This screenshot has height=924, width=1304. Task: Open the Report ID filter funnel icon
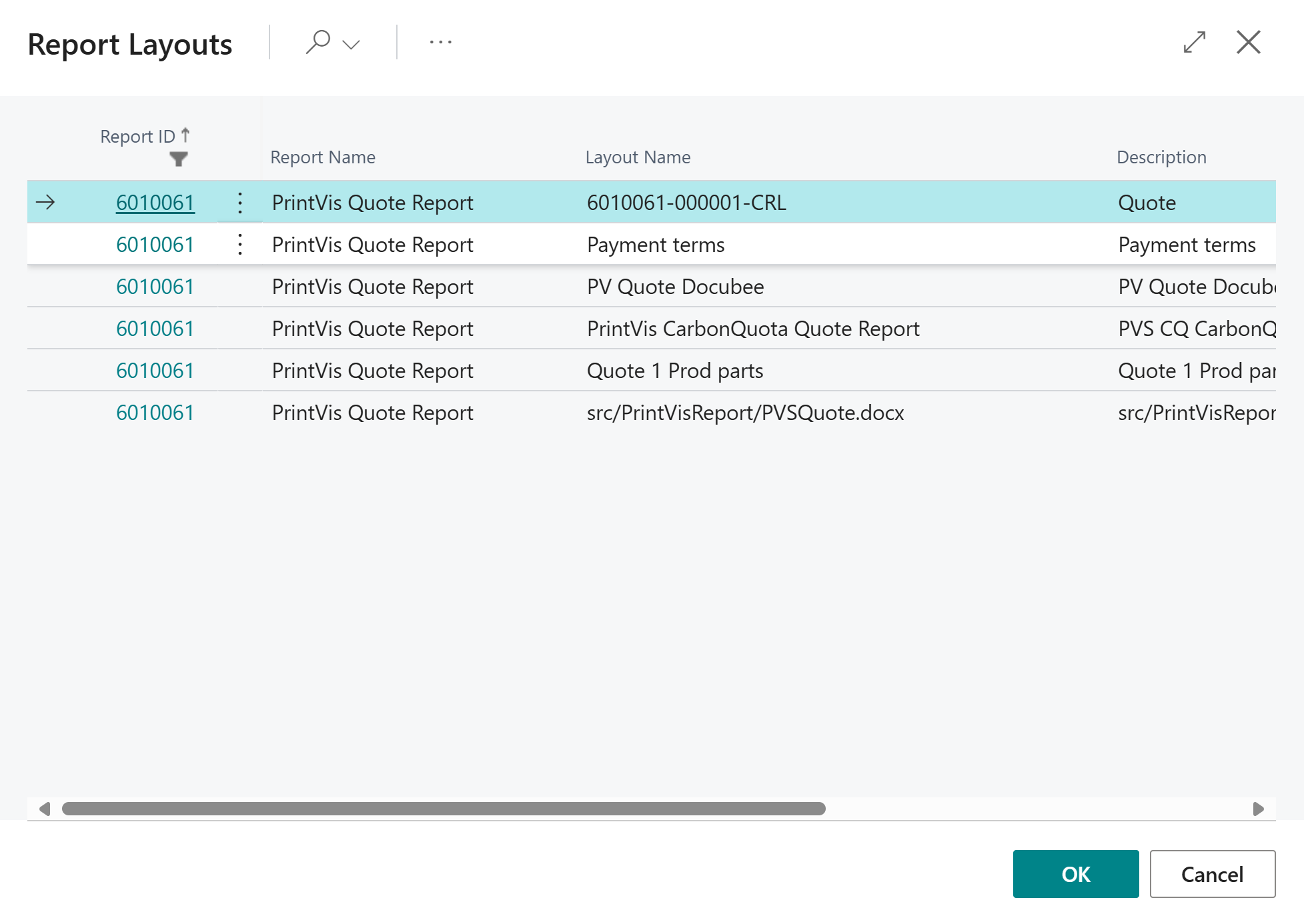[x=178, y=159]
